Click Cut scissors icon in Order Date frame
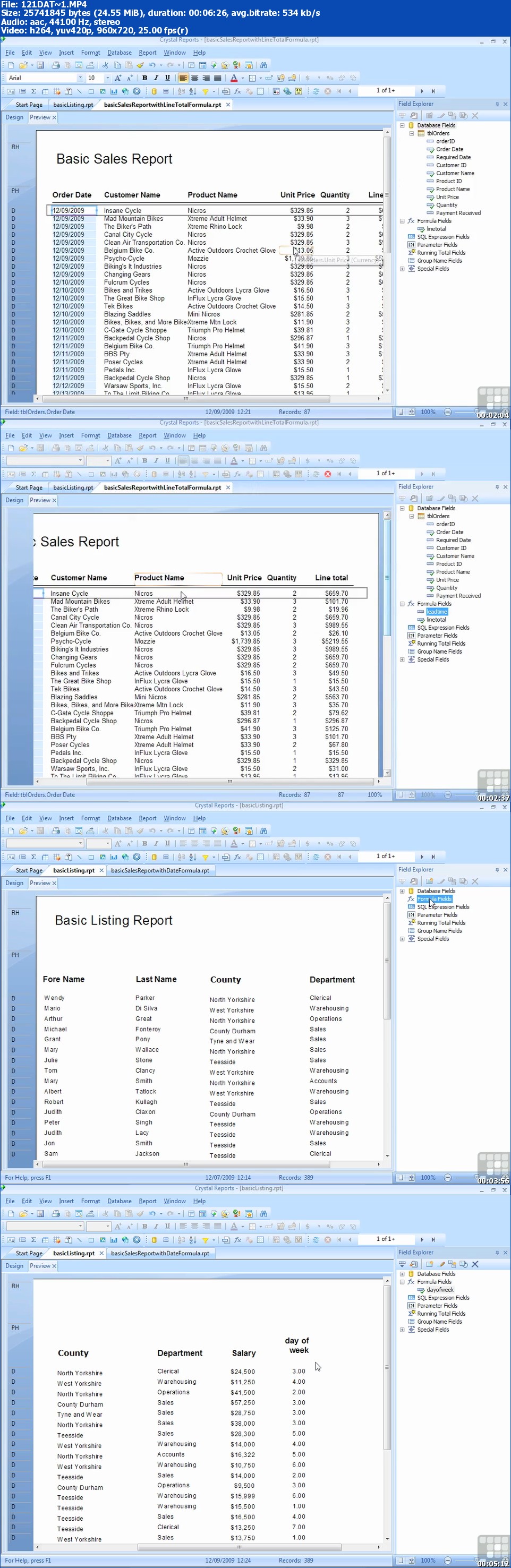The image size is (511, 1568). (105, 65)
